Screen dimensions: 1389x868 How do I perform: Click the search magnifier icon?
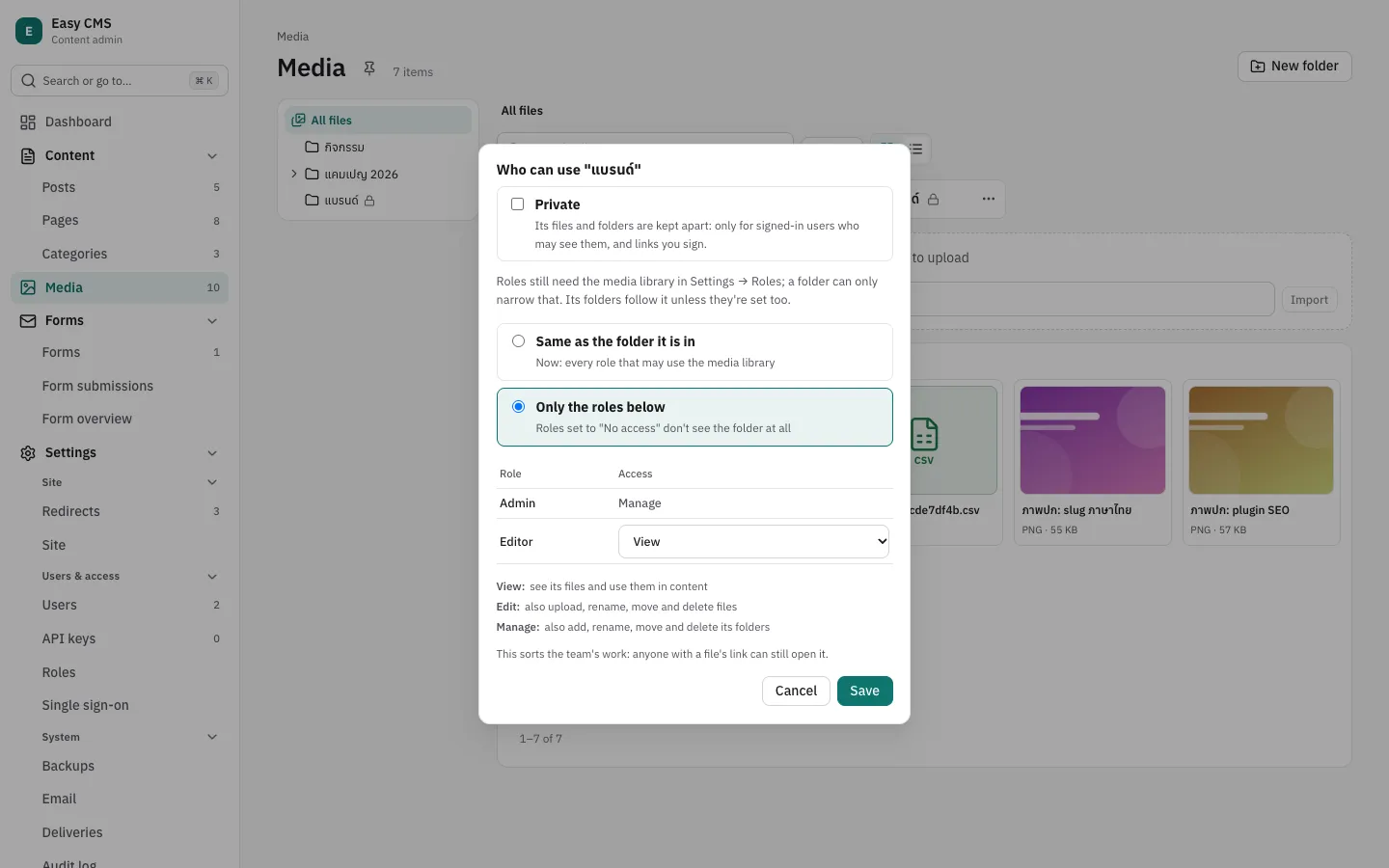point(29,81)
